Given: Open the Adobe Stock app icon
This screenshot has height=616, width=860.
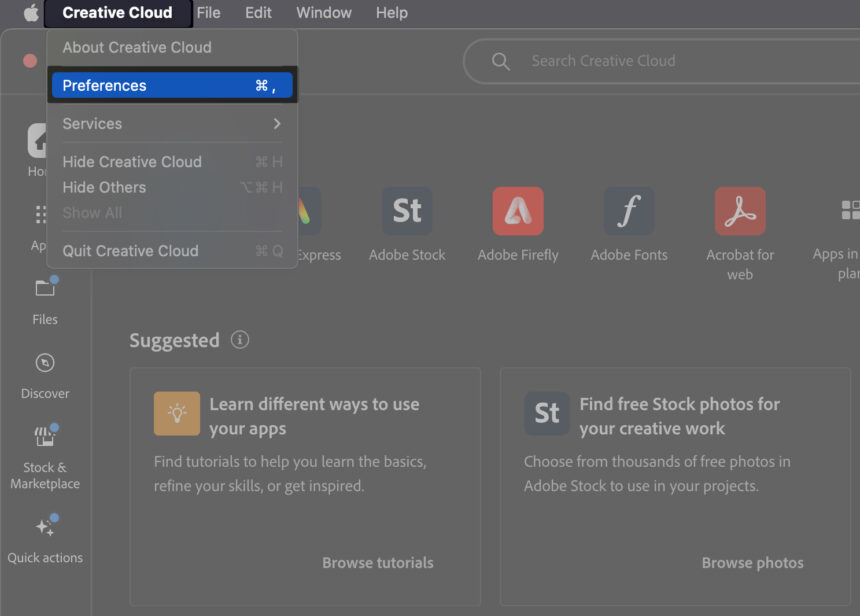Looking at the screenshot, I should tap(407, 212).
